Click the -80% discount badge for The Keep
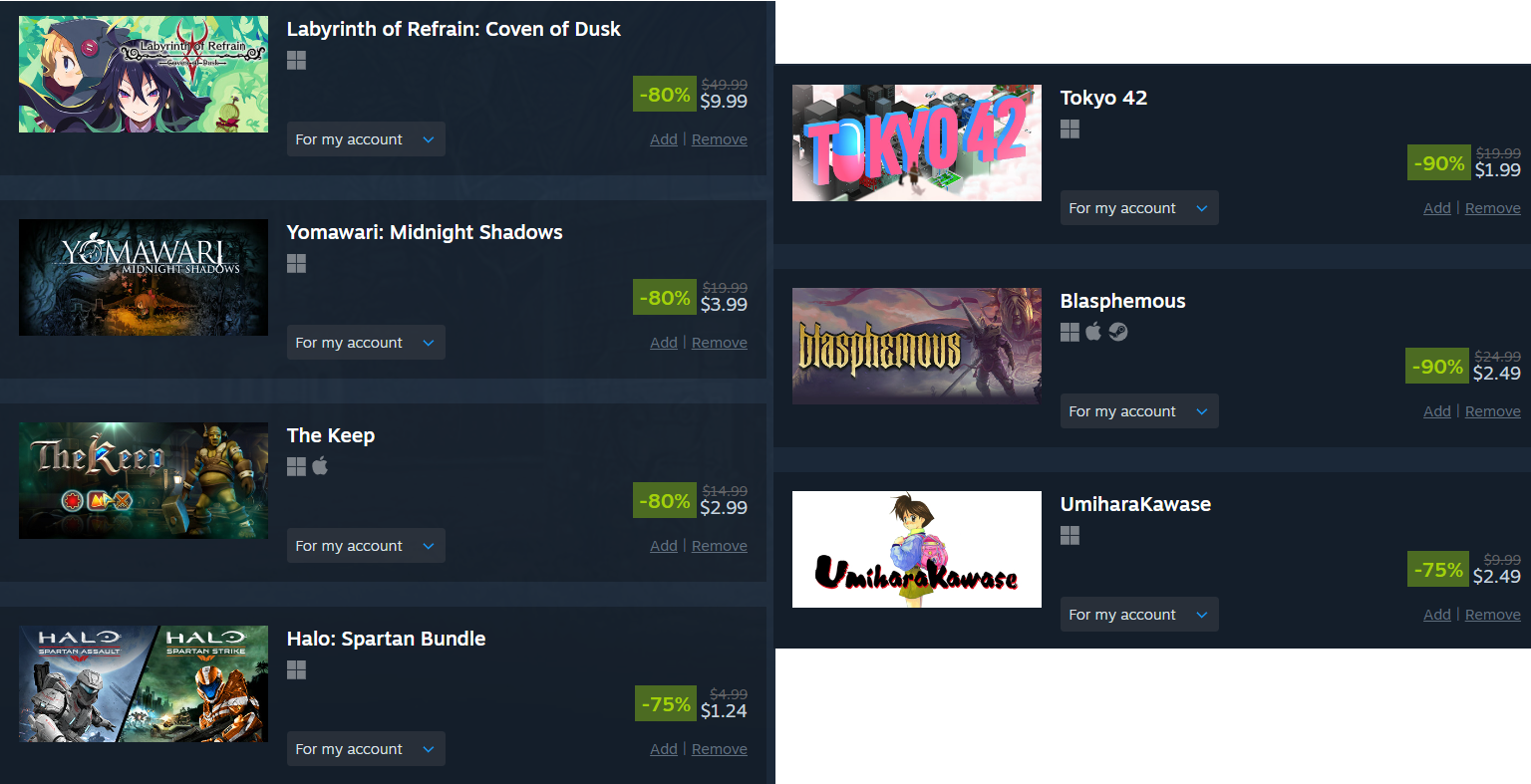The width and height of the screenshot is (1531, 784). pyautogui.click(x=665, y=501)
